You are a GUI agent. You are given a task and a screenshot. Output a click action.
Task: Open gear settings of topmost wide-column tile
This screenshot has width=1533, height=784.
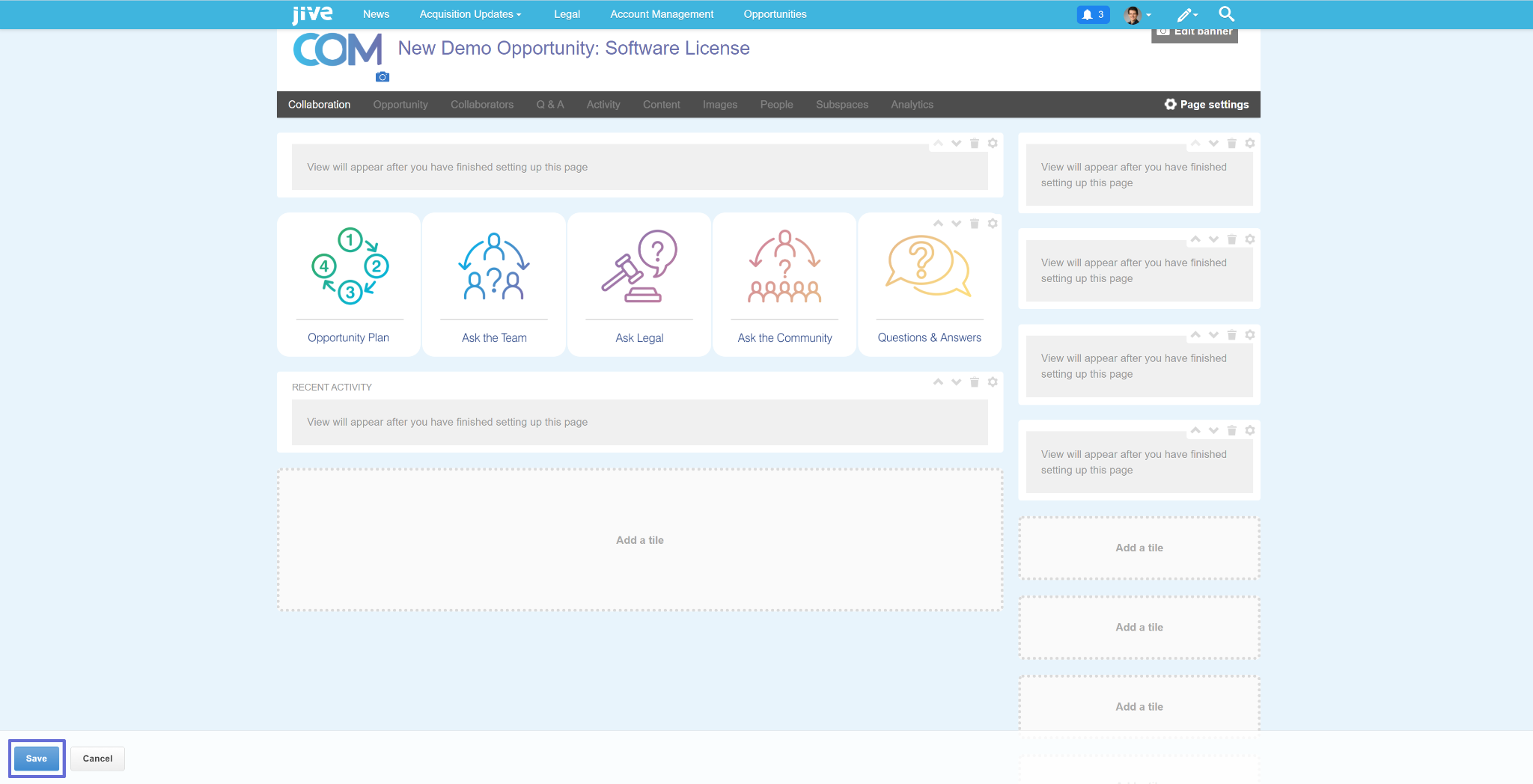point(993,143)
